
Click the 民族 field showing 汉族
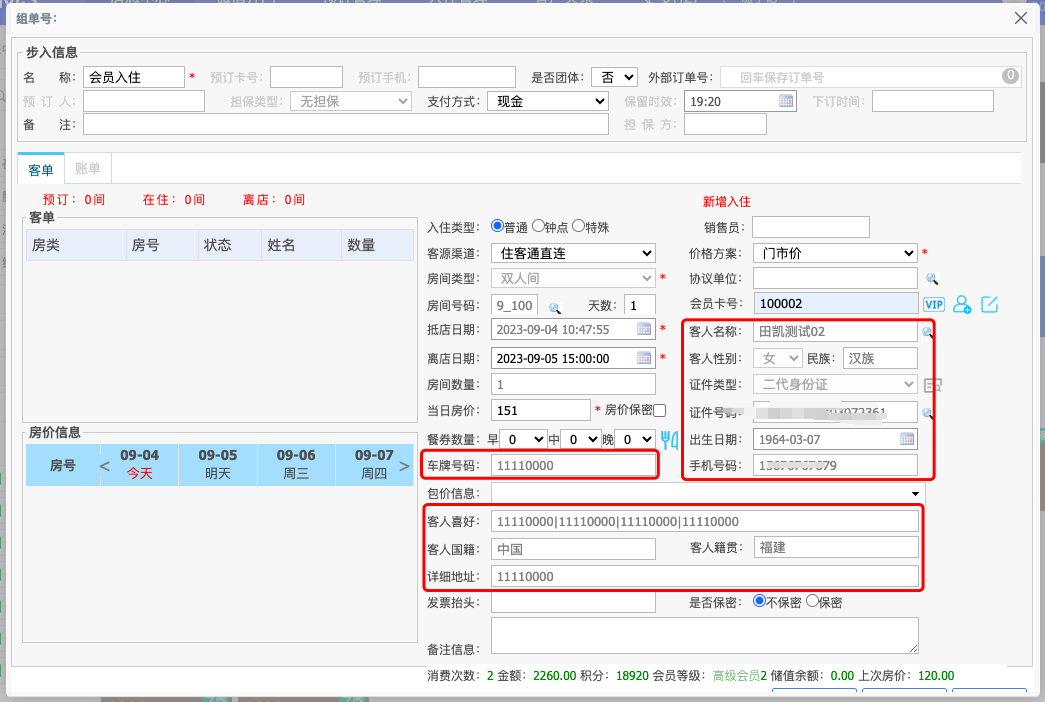click(880, 358)
